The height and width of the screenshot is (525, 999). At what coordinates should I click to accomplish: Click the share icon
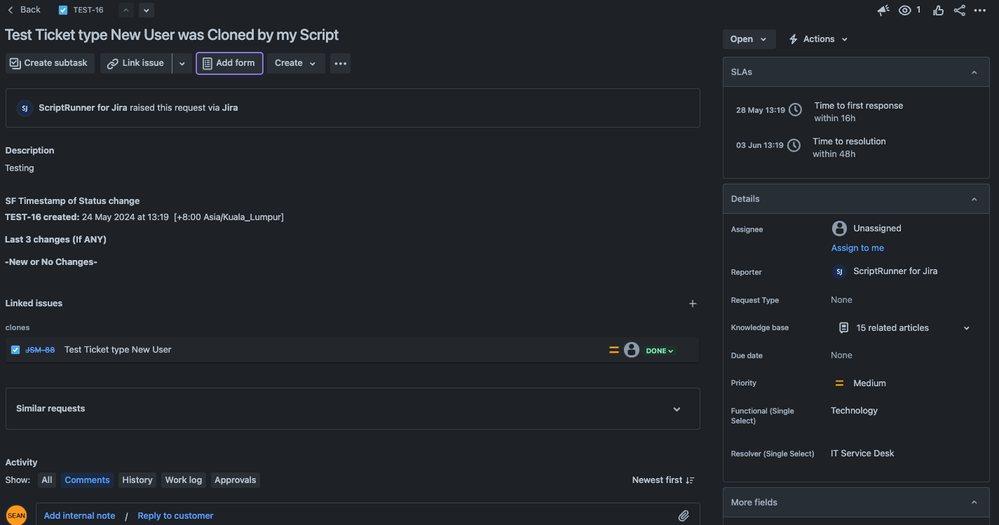click(959, 10)
